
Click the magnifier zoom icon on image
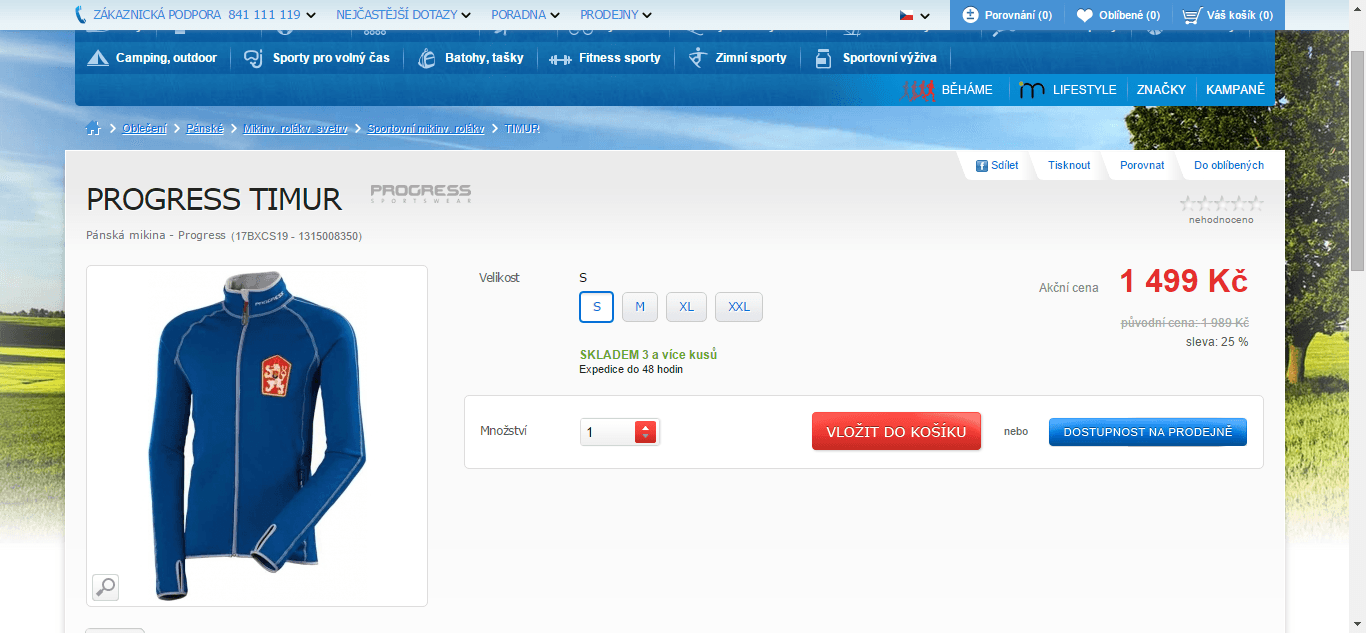point(105,587)
